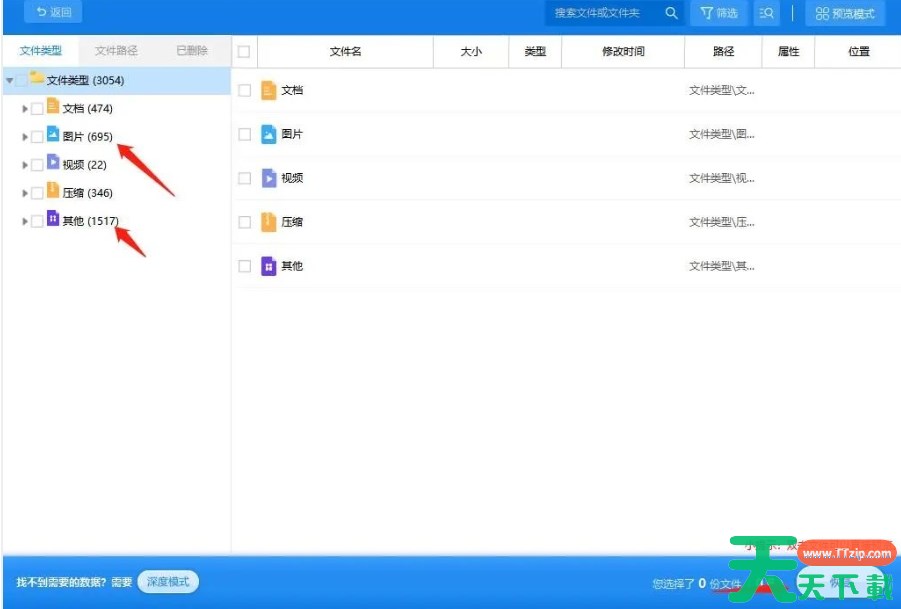Collapse the 文件类型 (3054) root node
The width and height of the screenshot is (901, 609).
9,80
